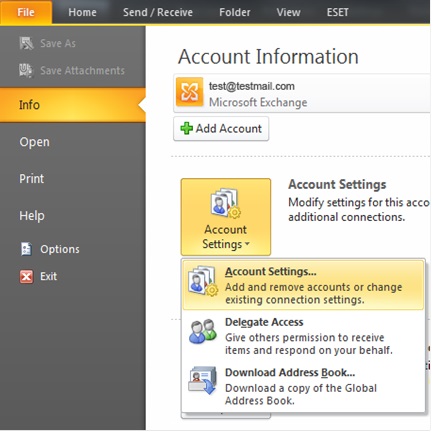Select Delegate Access menu entry
The height and width of the screenshot is (433, 433).
pyautogui.click(x=303, y=336)
